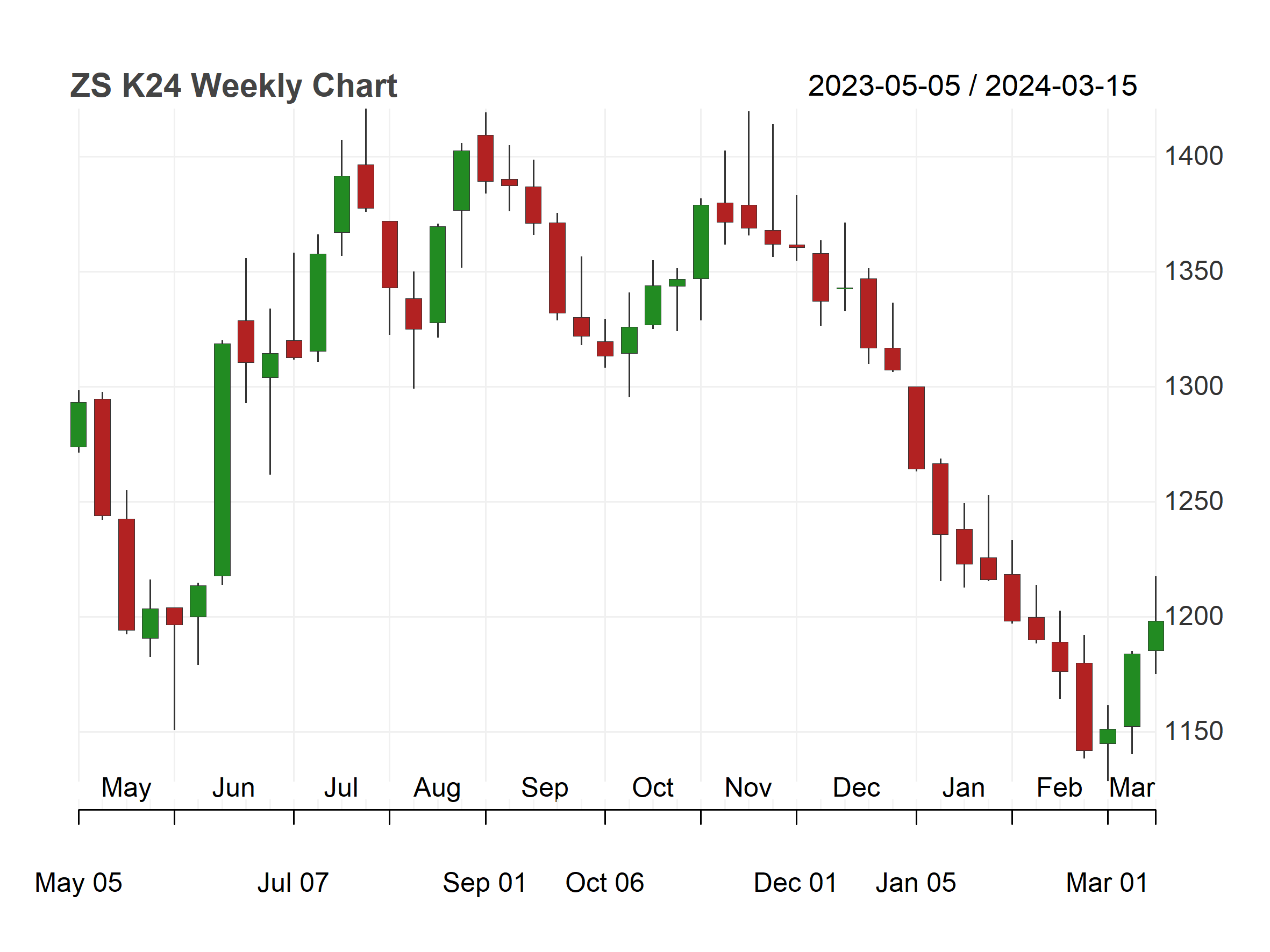
Task: Click the tall green June candlestick body
Action: click(x=222, y=460)
